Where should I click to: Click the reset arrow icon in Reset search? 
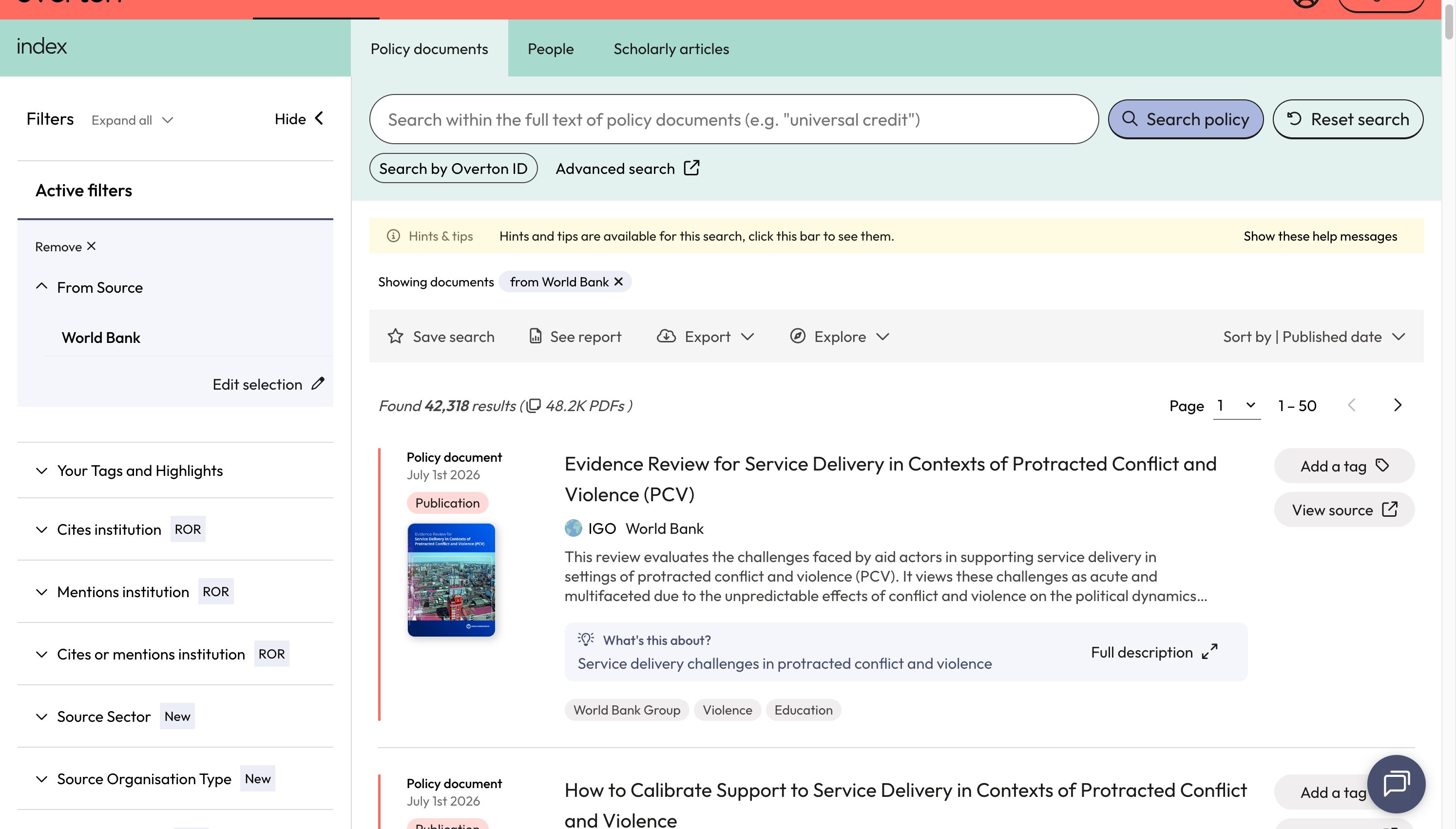pos(1294,118)
